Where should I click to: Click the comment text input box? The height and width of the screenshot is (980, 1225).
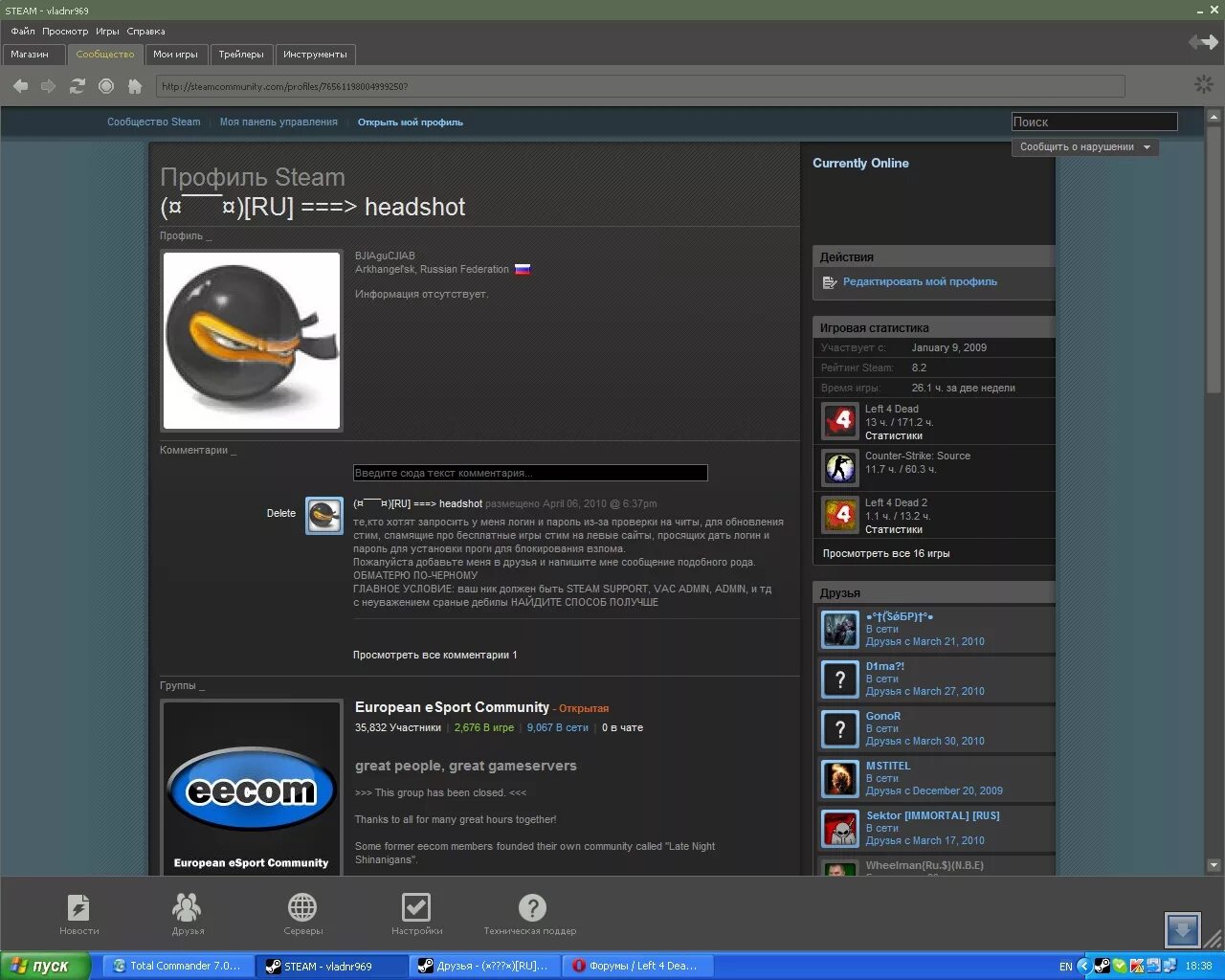pos(530,473)
